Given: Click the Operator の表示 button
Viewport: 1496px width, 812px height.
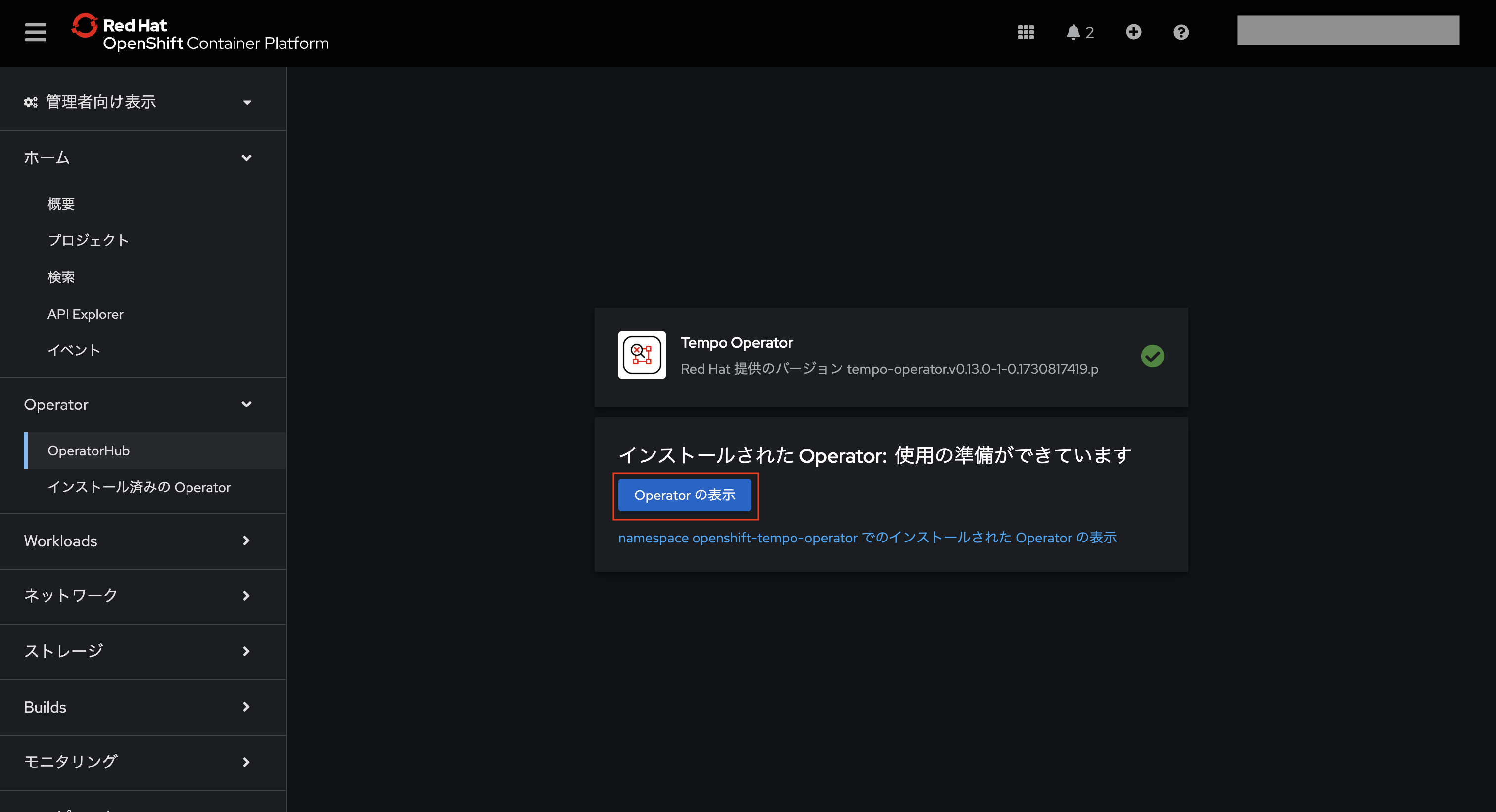Looking at the screenshot, I should [685, 495].
